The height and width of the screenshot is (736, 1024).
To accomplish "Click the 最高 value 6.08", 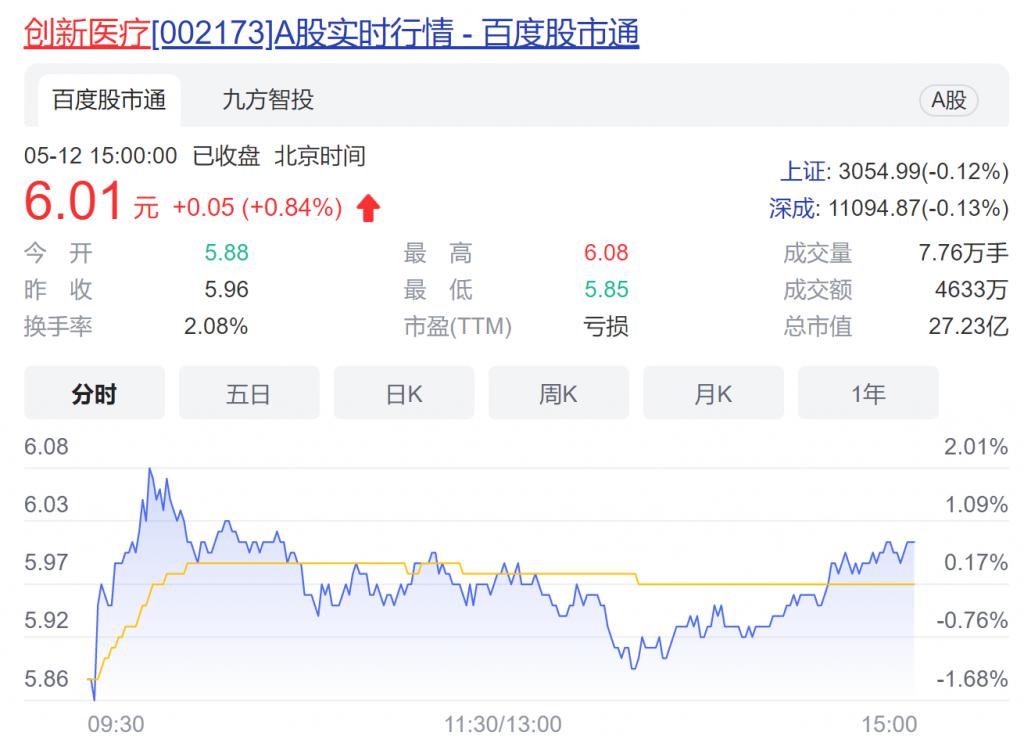I will (x=606, y=253).
